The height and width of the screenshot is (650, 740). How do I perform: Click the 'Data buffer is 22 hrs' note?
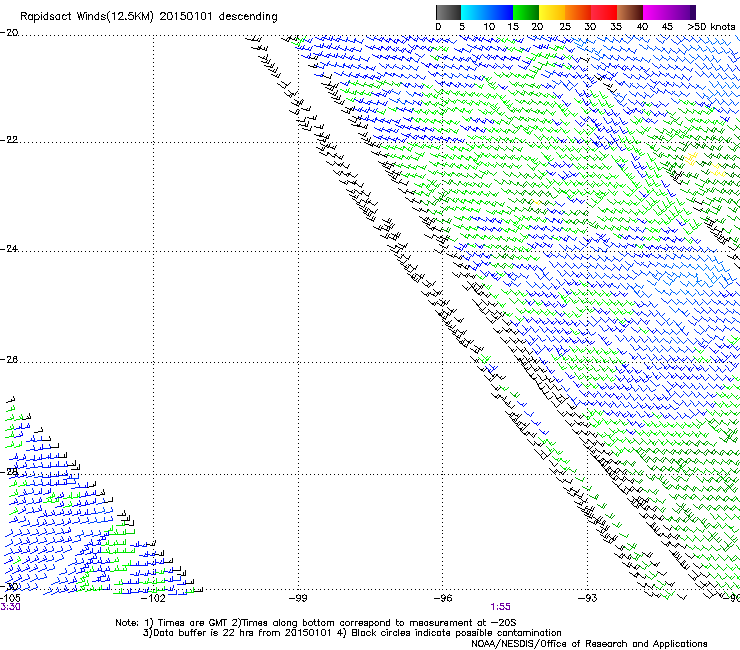[x=352, y=633]
